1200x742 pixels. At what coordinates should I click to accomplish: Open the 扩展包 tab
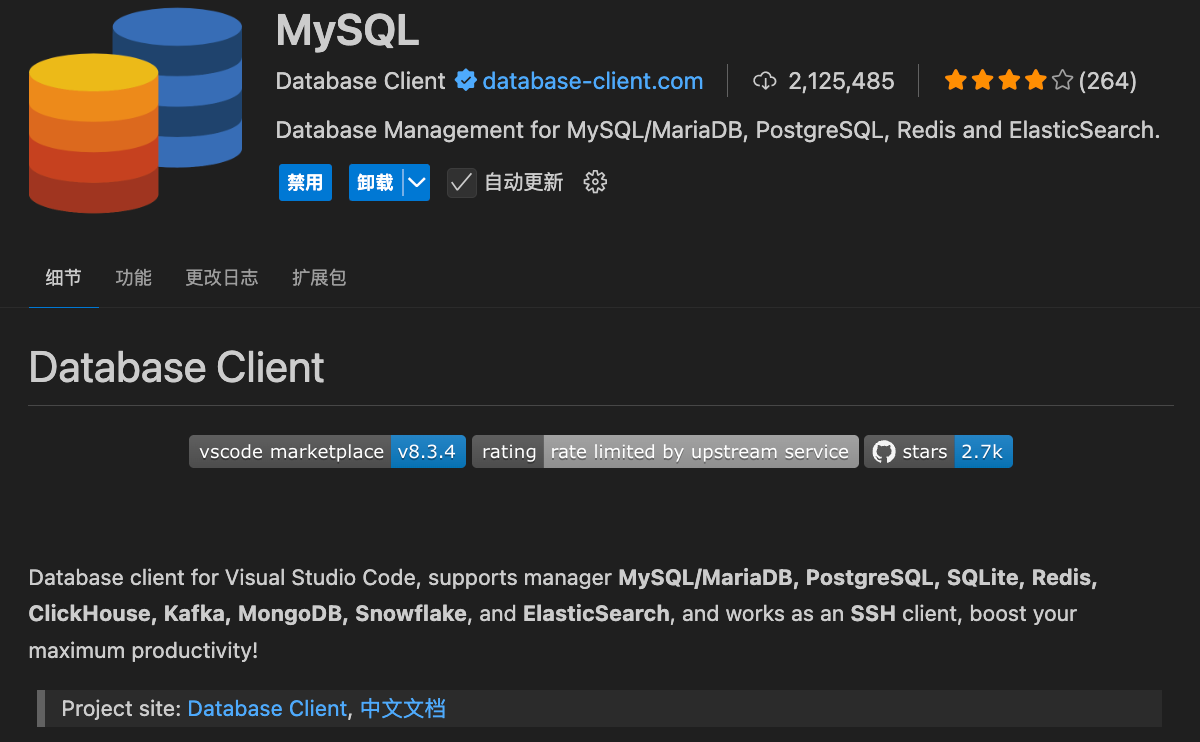319,278
